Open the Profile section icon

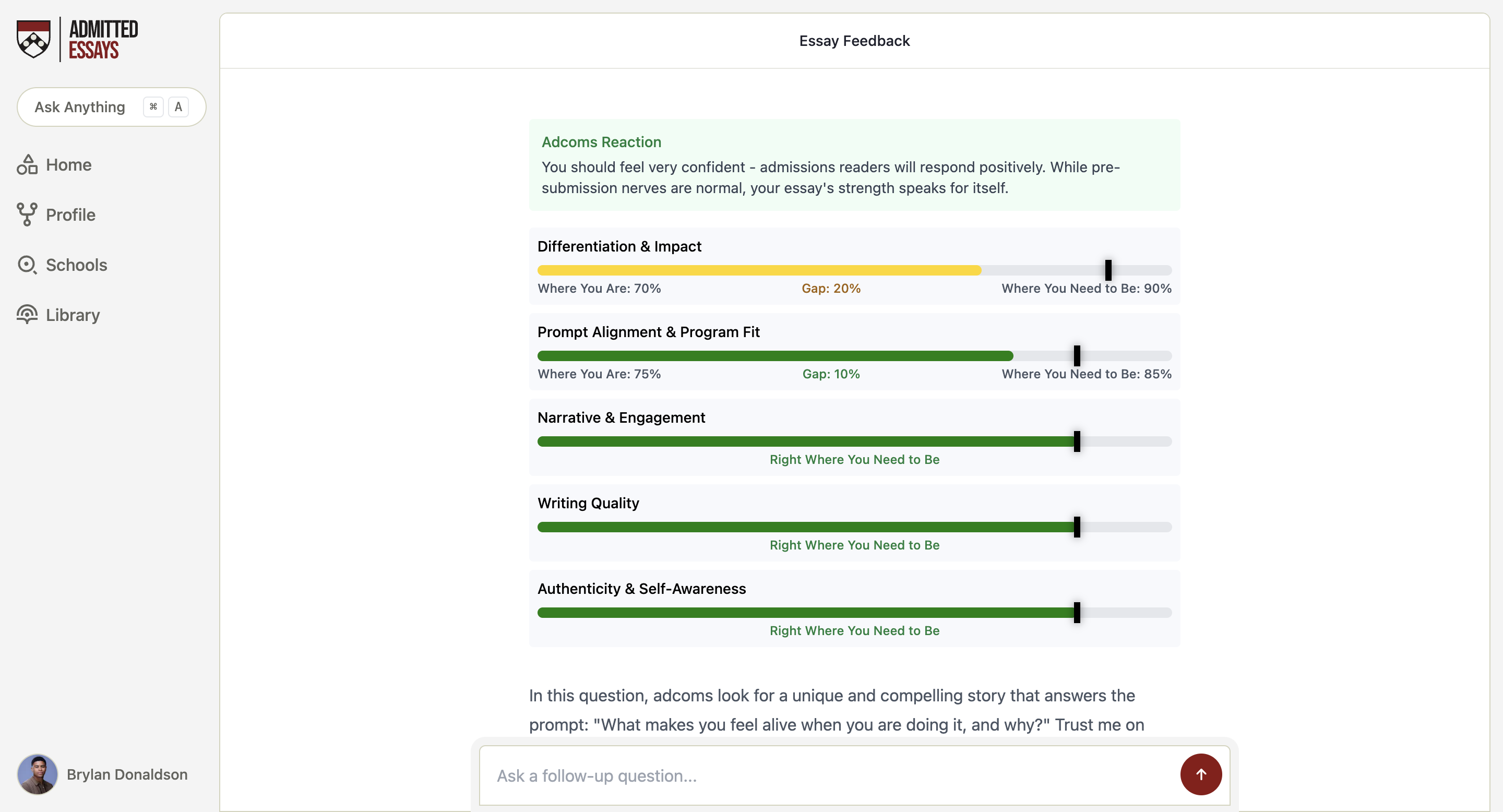tap(26, 214)
